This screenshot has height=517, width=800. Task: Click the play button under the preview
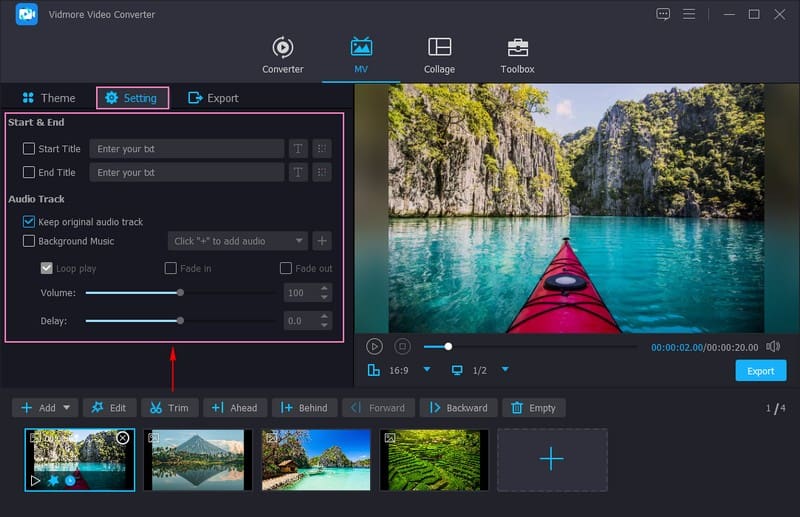coord(374,346)
